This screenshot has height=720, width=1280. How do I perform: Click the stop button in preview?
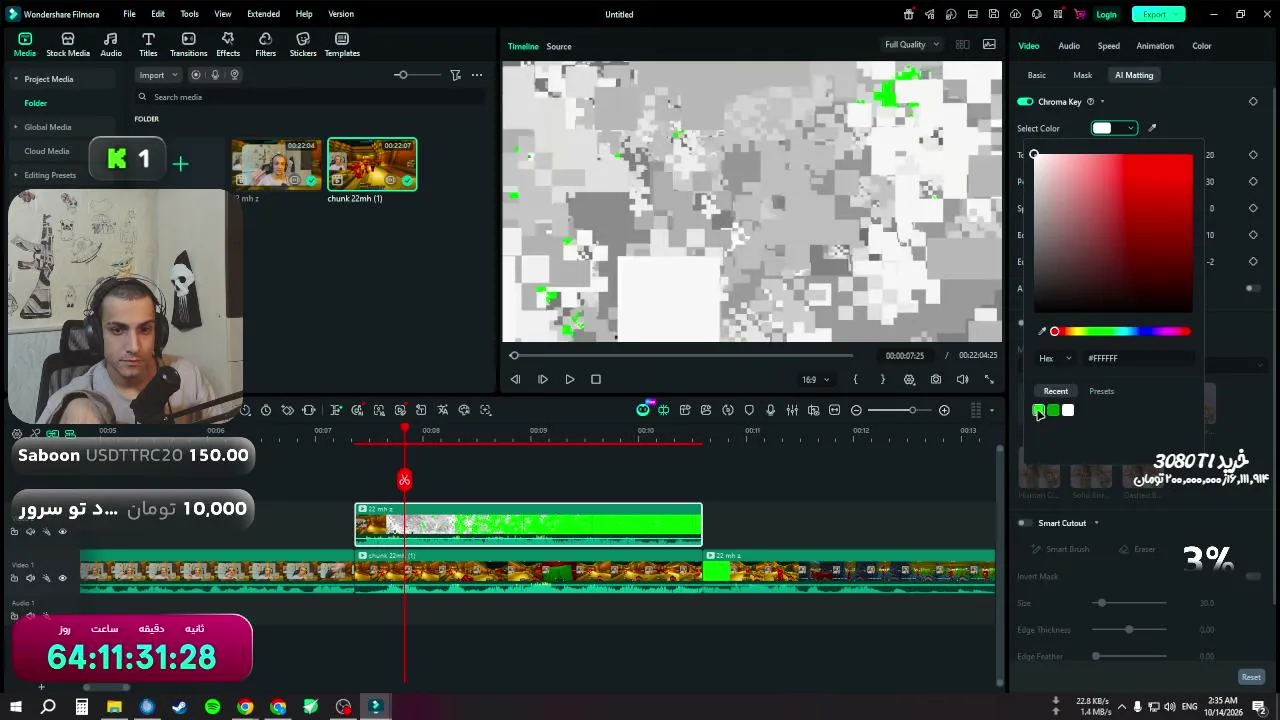(596, 380)
